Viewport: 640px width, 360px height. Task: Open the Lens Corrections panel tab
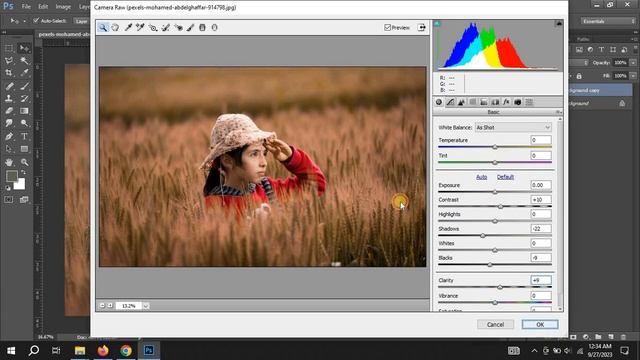[x=495, y=102]
